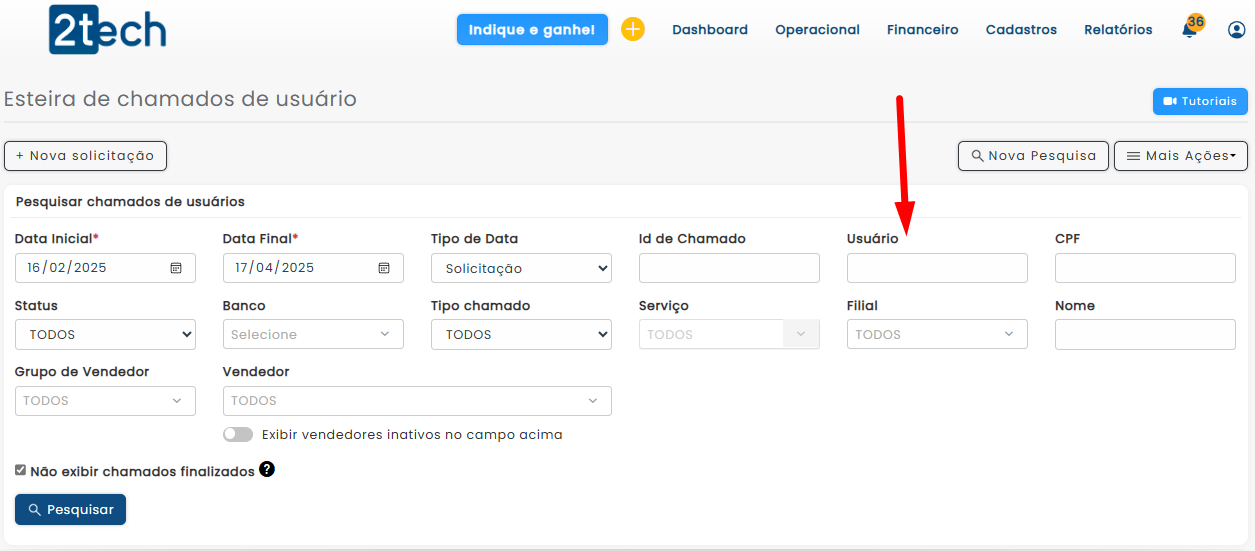1255x551 pixels.
Task: Click the Pesquisar button
Action: [x=70, y=509]
